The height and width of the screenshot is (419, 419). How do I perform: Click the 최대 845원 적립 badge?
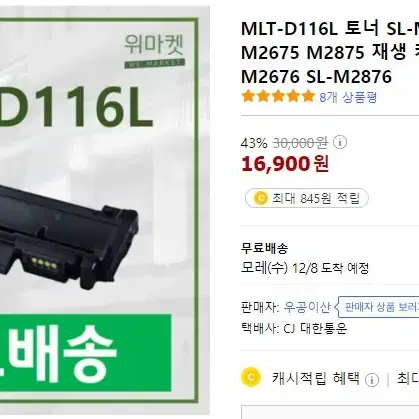pos(307,198)
